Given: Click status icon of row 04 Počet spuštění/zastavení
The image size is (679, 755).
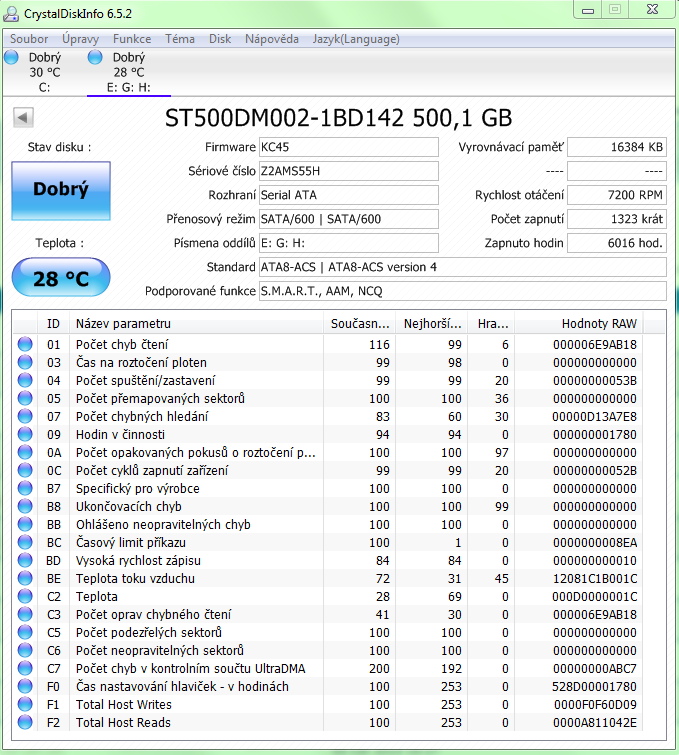Looking at the screenshot, I should coord(25,380).
